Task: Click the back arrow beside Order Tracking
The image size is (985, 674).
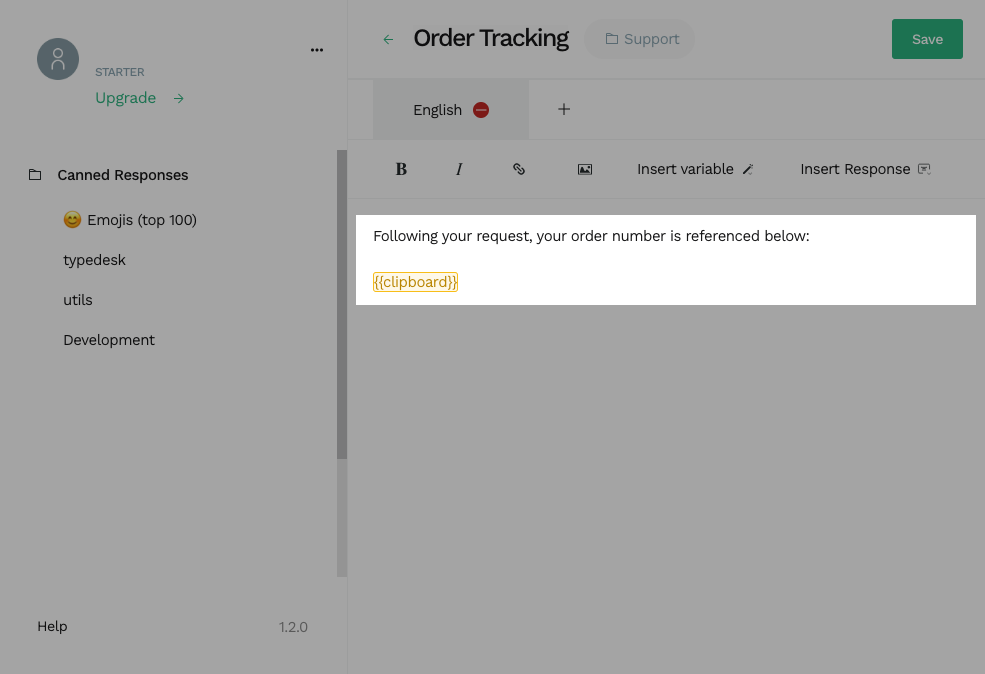Action: click(388, 39)
